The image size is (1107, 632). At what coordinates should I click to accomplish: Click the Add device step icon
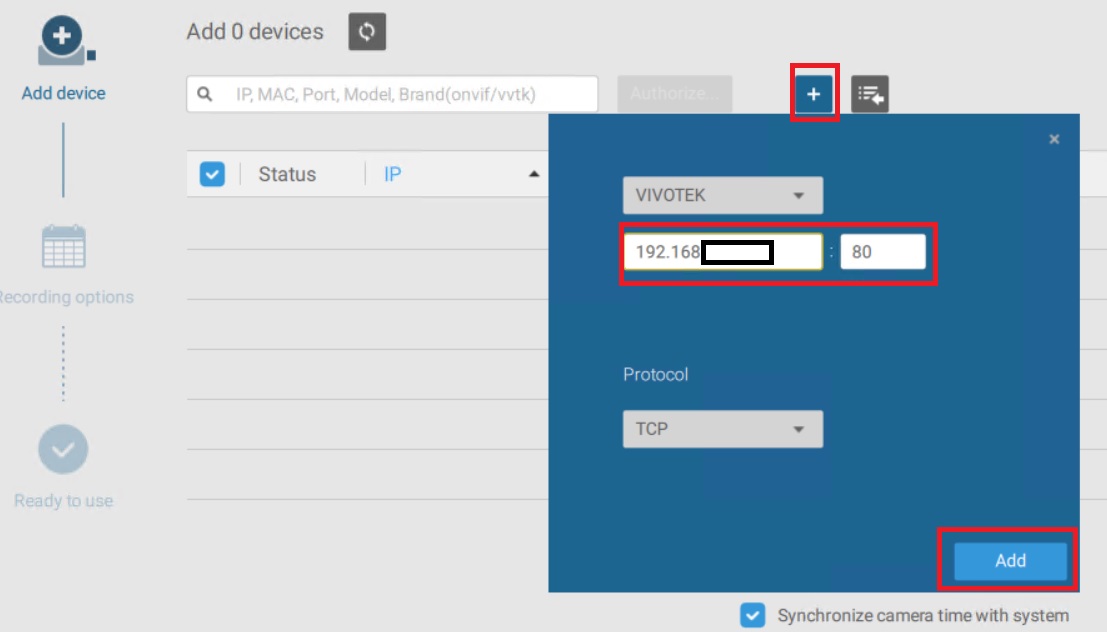[x=64, y=41]
